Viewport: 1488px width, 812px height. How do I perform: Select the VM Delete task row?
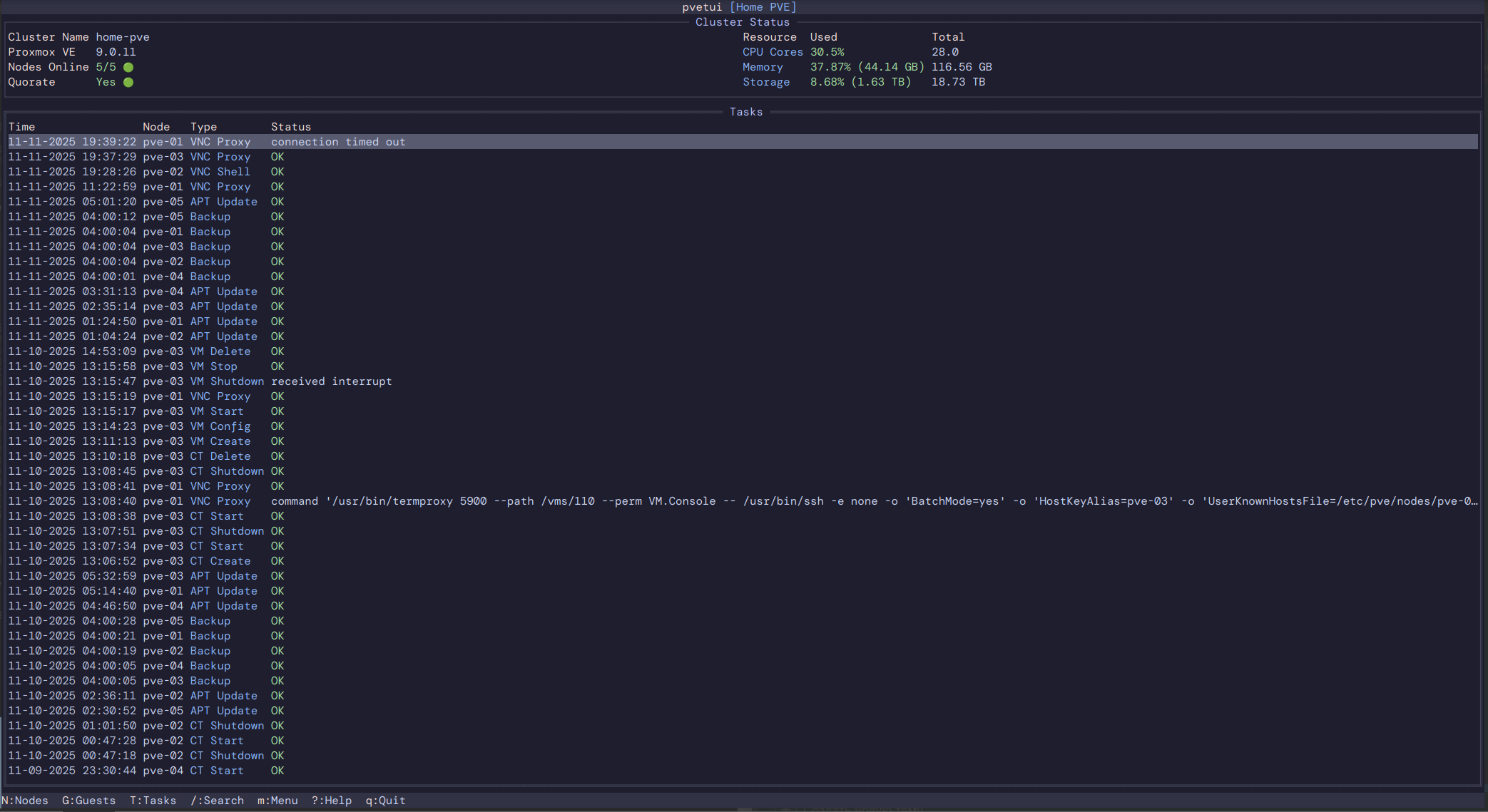tap(220, 351)
